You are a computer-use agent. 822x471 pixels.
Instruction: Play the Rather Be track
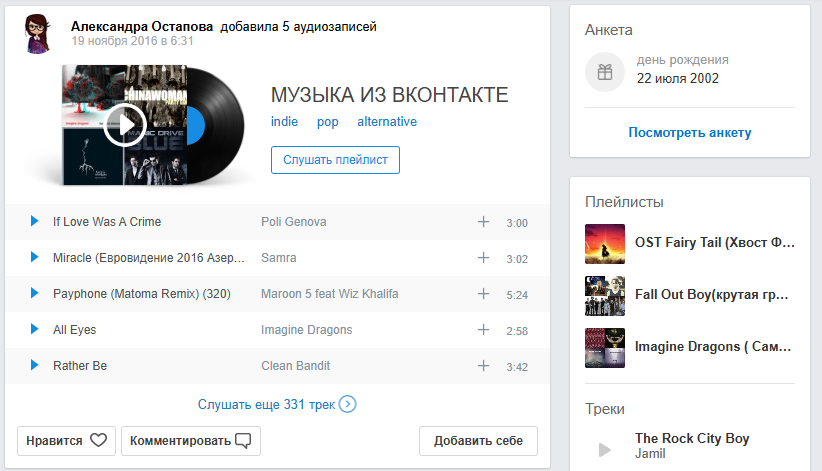[35, 366]
